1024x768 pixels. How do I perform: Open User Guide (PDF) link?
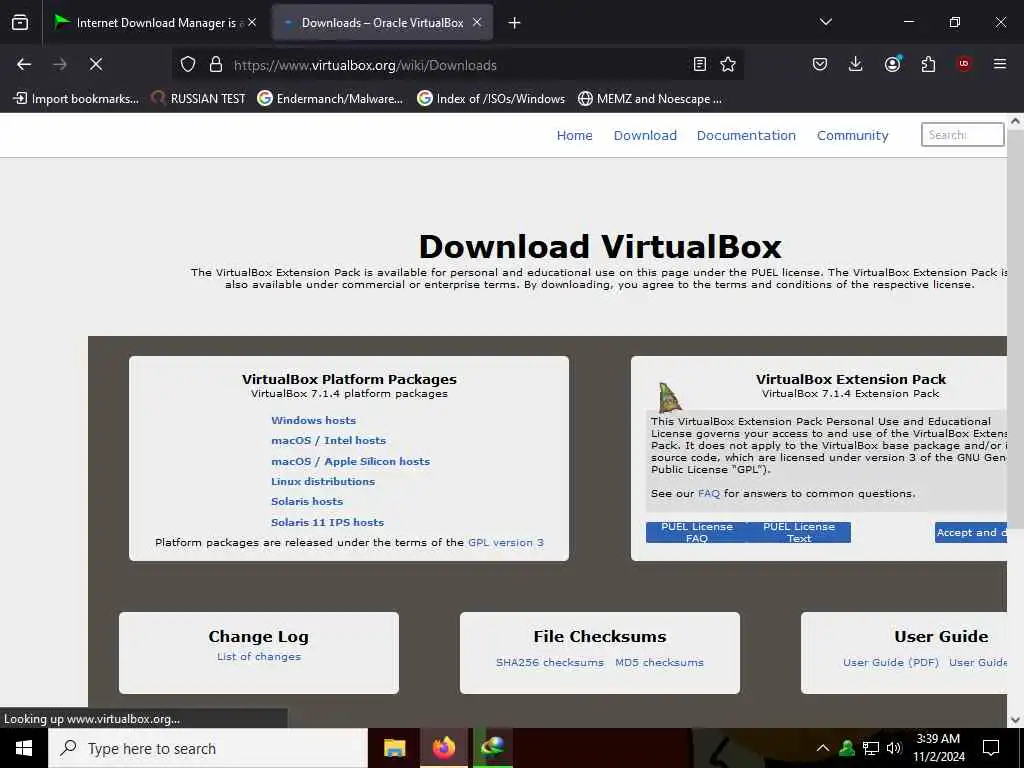click(x=891, y=663)
